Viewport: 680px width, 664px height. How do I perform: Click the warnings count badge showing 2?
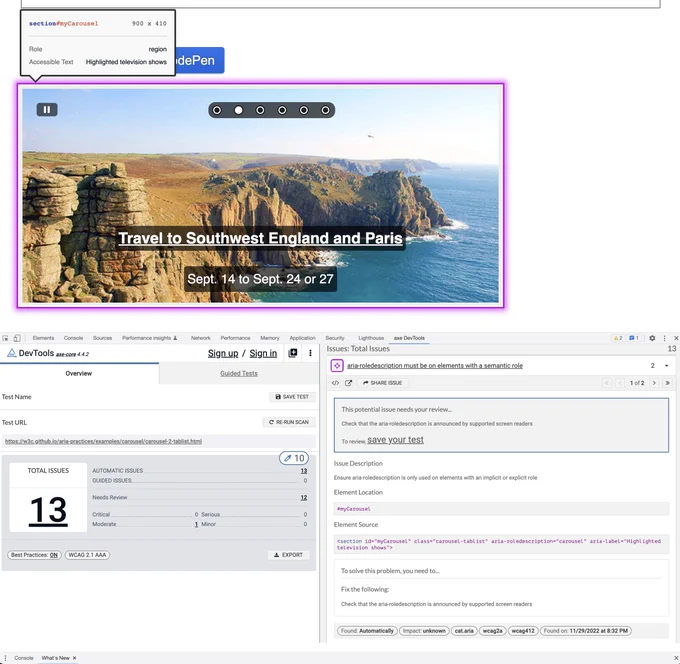tap(618, 338)
